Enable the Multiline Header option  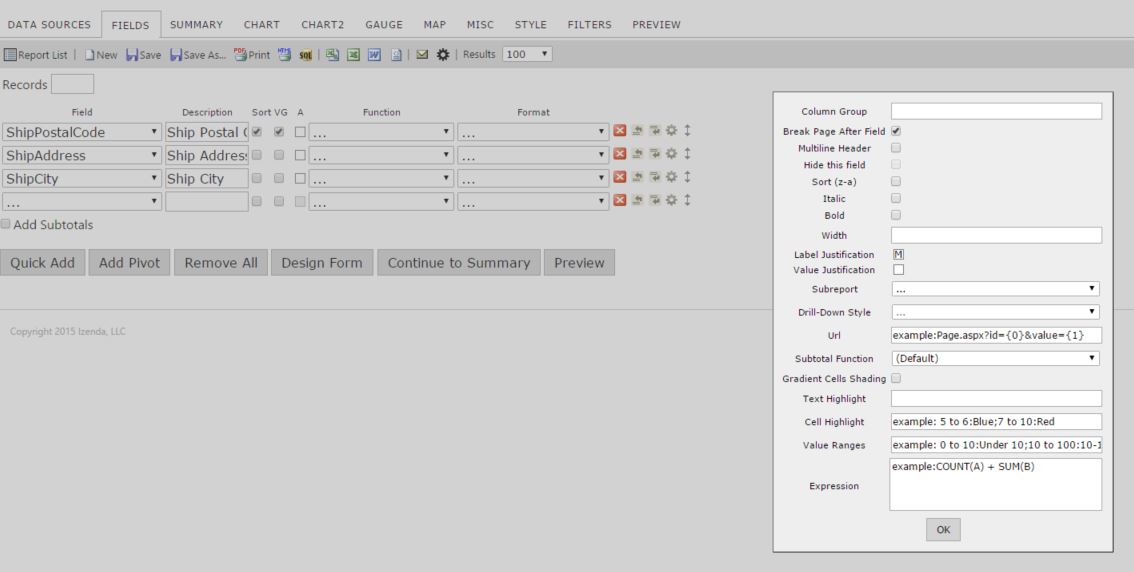pos(896,148)
